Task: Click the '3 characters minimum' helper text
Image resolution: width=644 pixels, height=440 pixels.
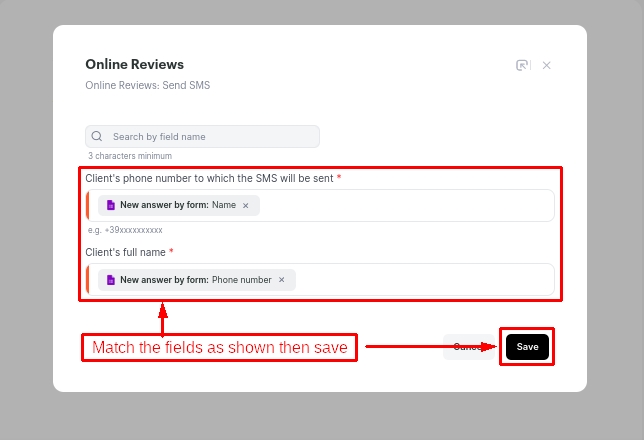Action: coord(129,156)
